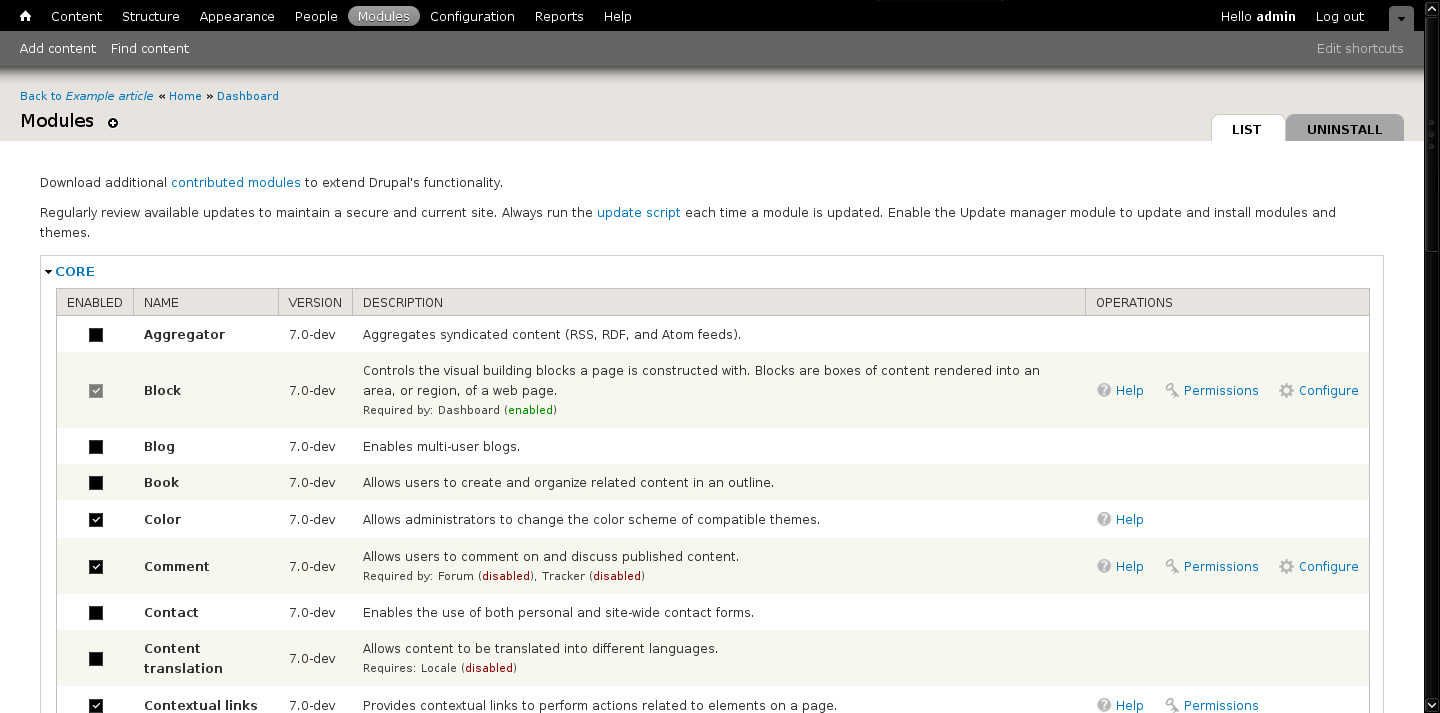The width and height of the screenshot is (1440, 713).
Task: Click the vertical scrollbar on the right
Action: coord(1431,400)
